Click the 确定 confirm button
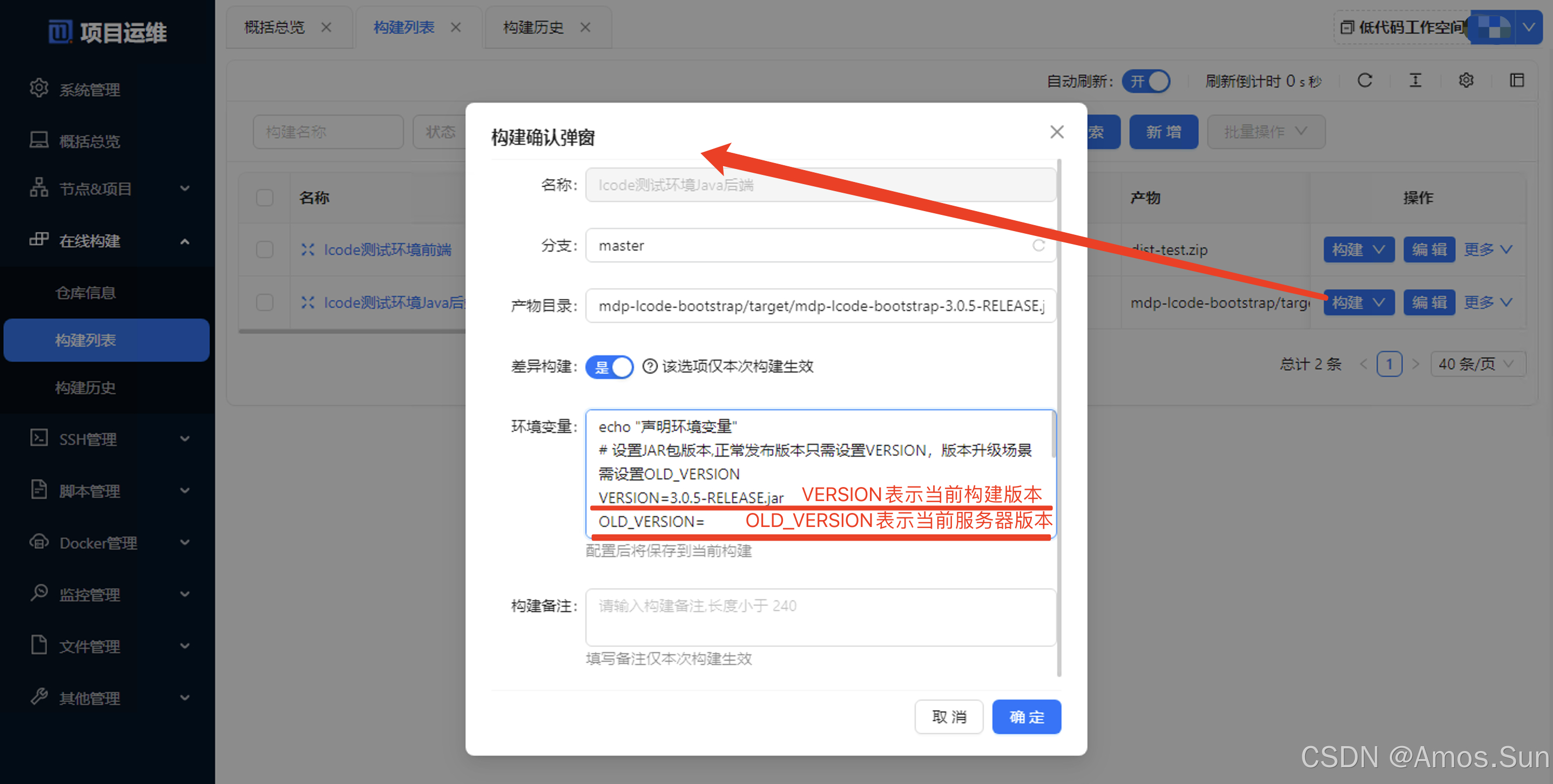Screen dimensions: 1553x784 tap(1026, 717)
